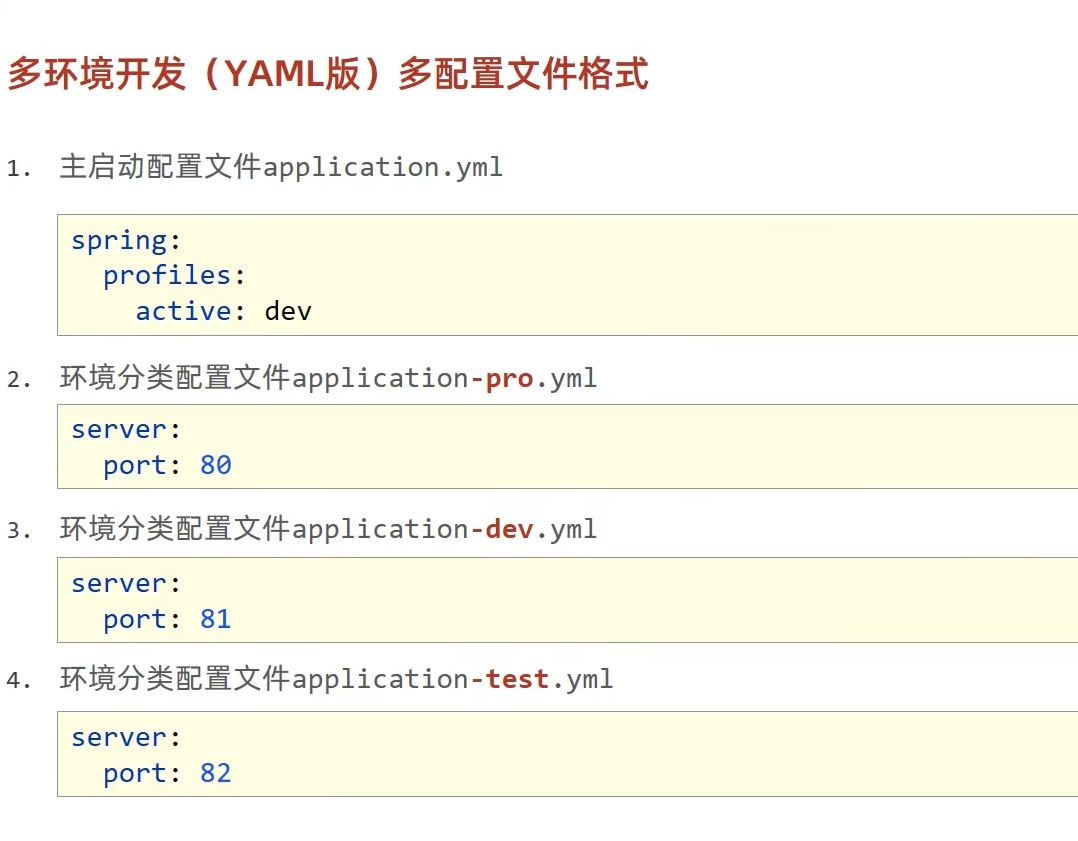The height and width of the screenshot is (841, 1078).
Task: Click the dev value after active:
Action: point(288,311)
